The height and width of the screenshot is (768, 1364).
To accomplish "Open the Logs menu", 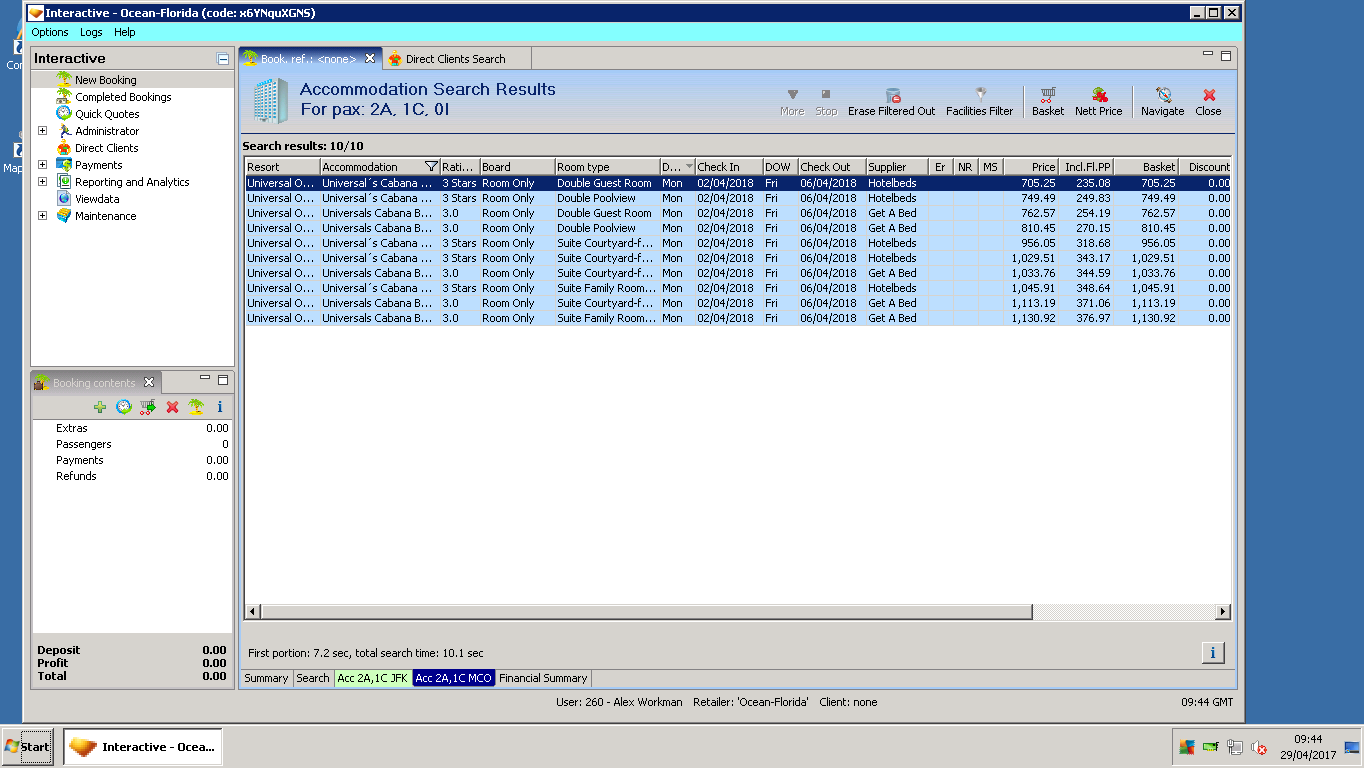I will tap(91, 33).
